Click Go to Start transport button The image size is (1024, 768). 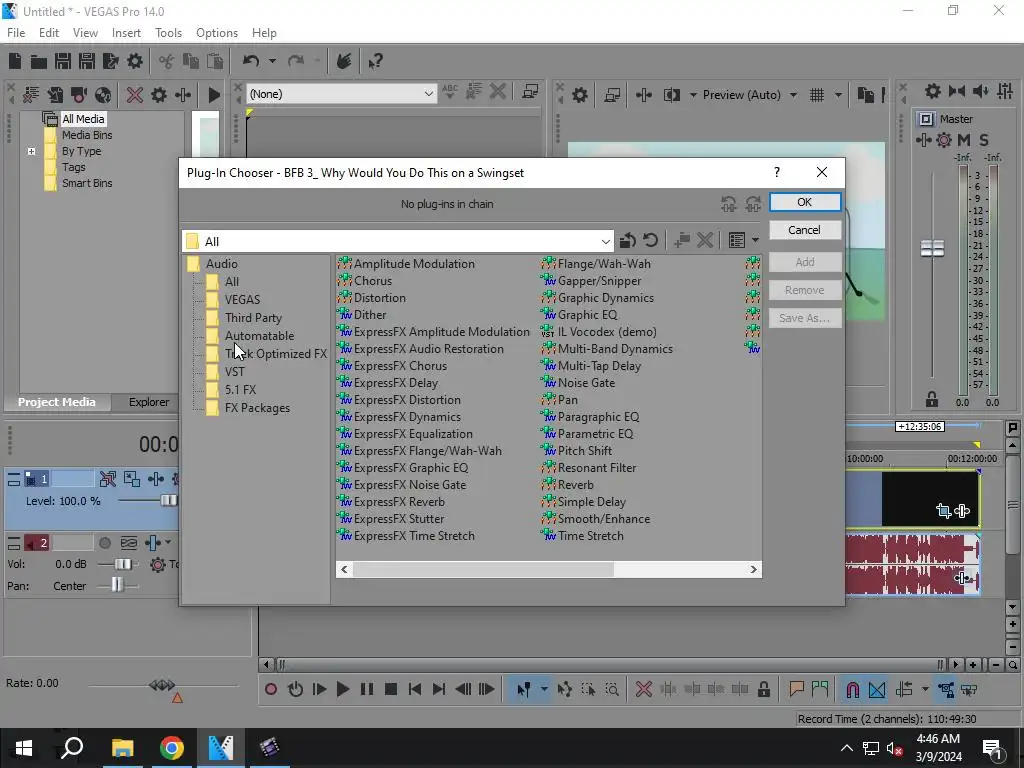point(415,690)
